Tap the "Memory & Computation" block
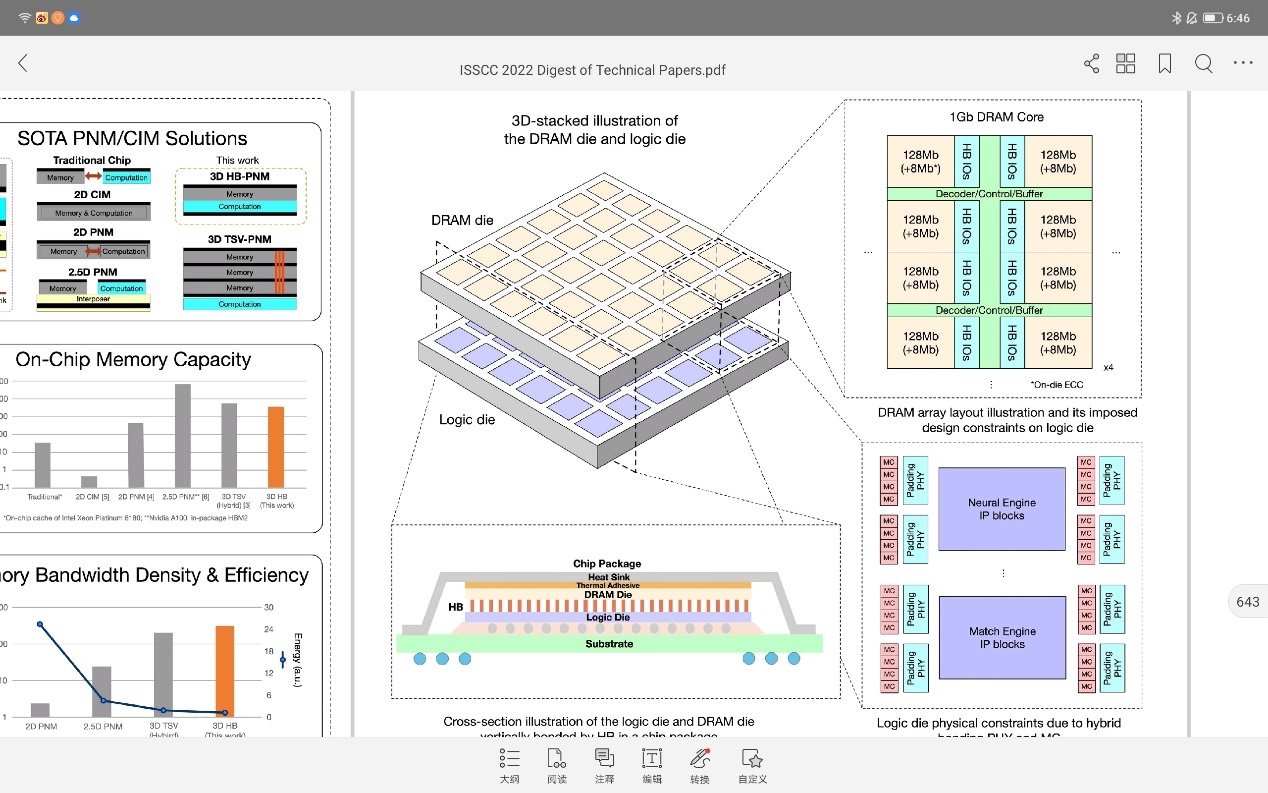Viewport: 1268px width, 793px height. tap(93, 213)
